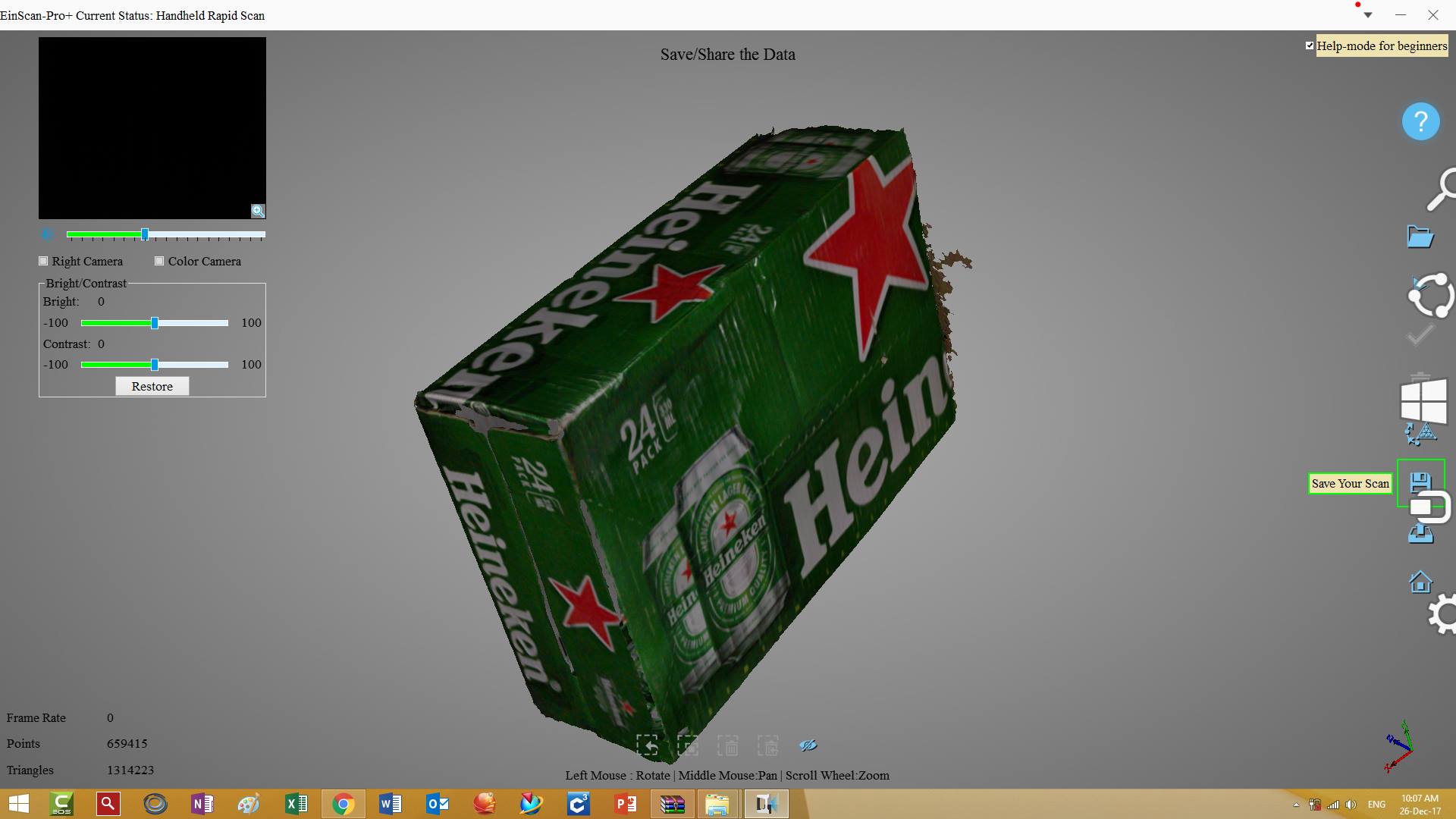Screen dimensions: 1456x819
Task: Click the Restore button
Action: (152, 386)
